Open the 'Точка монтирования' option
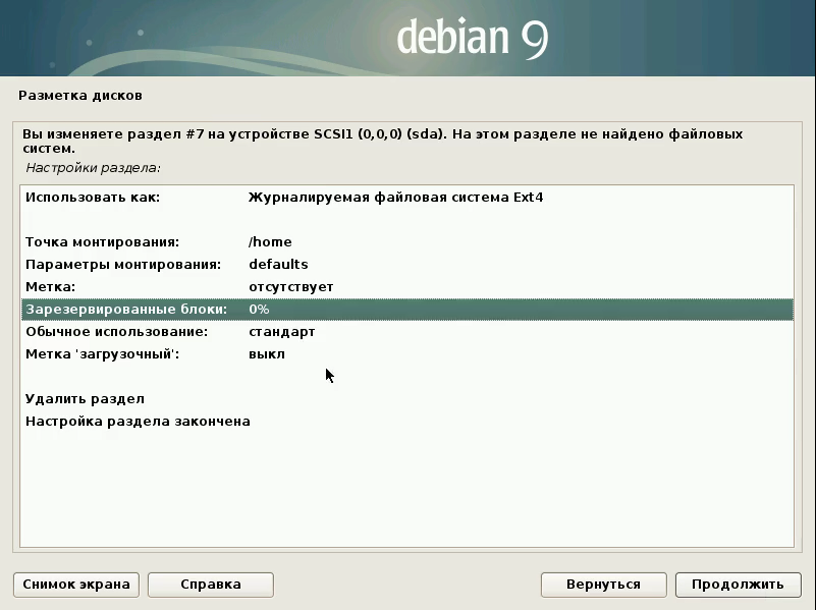The width and height of the screenshot is (816, 610). pos(102,242)
